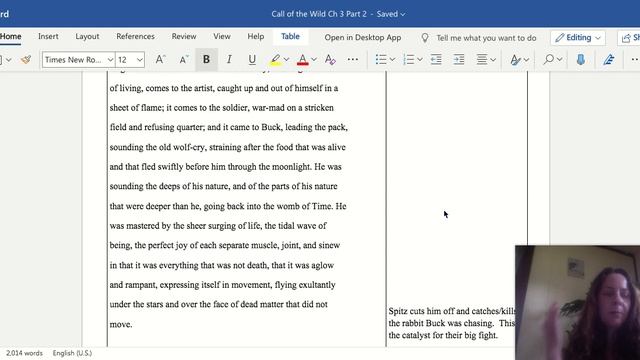
Task: Click the 2,014 words count
Action: [x=24, y=353]
